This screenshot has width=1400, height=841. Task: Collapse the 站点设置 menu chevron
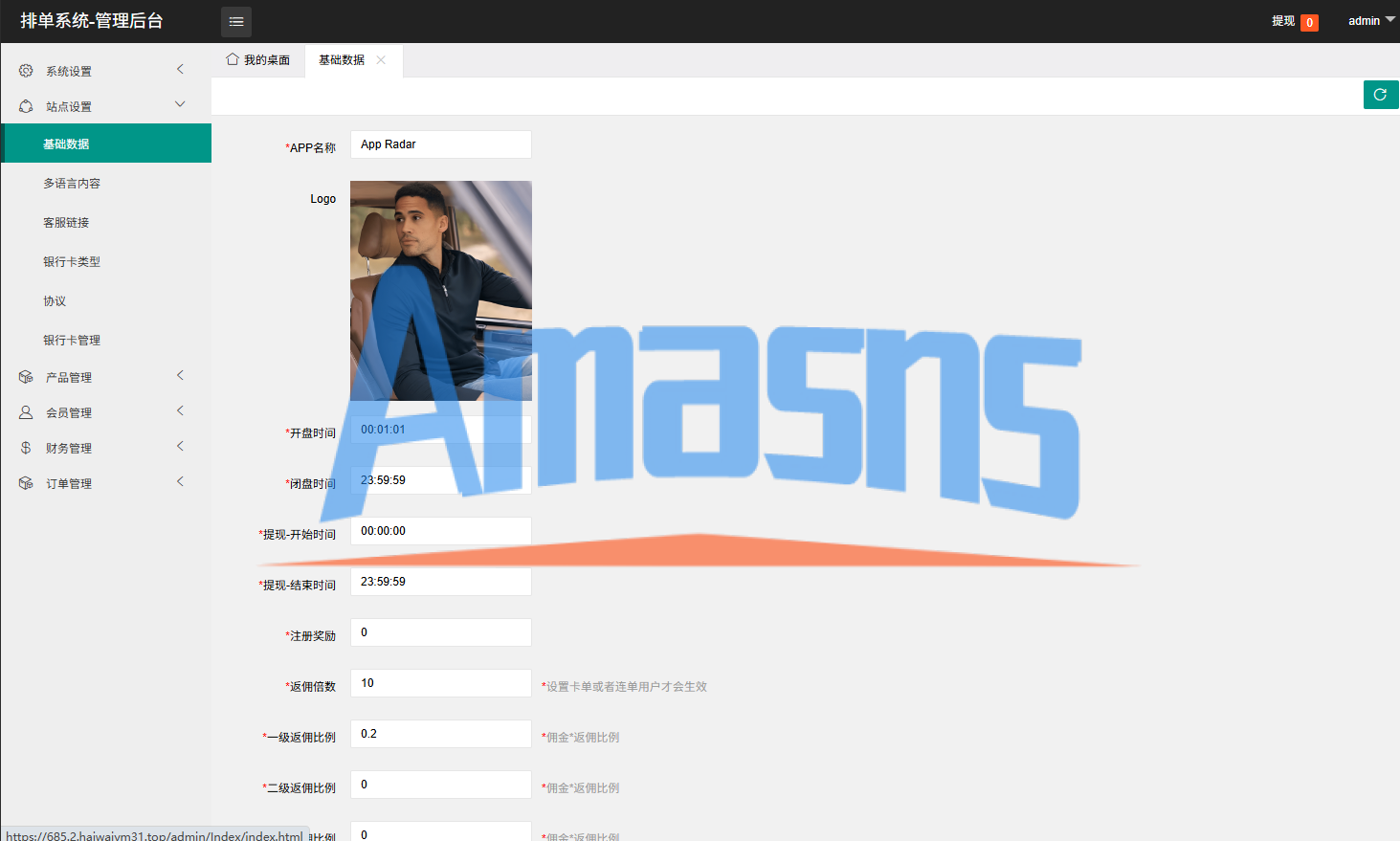click(180, 104)
